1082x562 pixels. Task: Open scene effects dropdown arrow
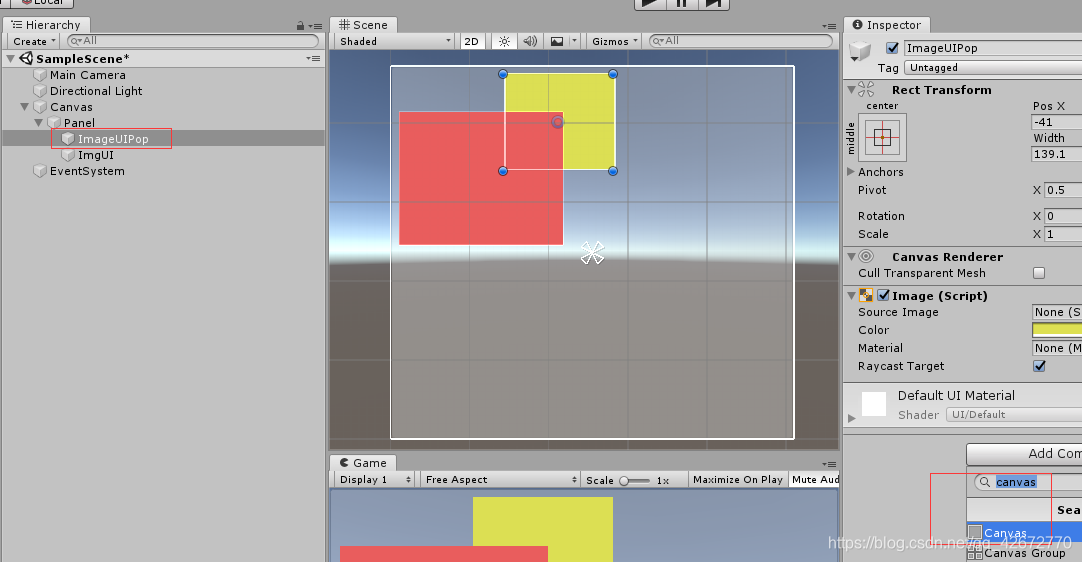(574, 41)
